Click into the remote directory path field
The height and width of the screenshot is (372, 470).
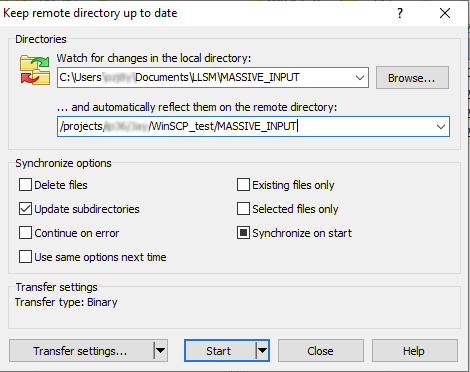click(x=245, y=127)
